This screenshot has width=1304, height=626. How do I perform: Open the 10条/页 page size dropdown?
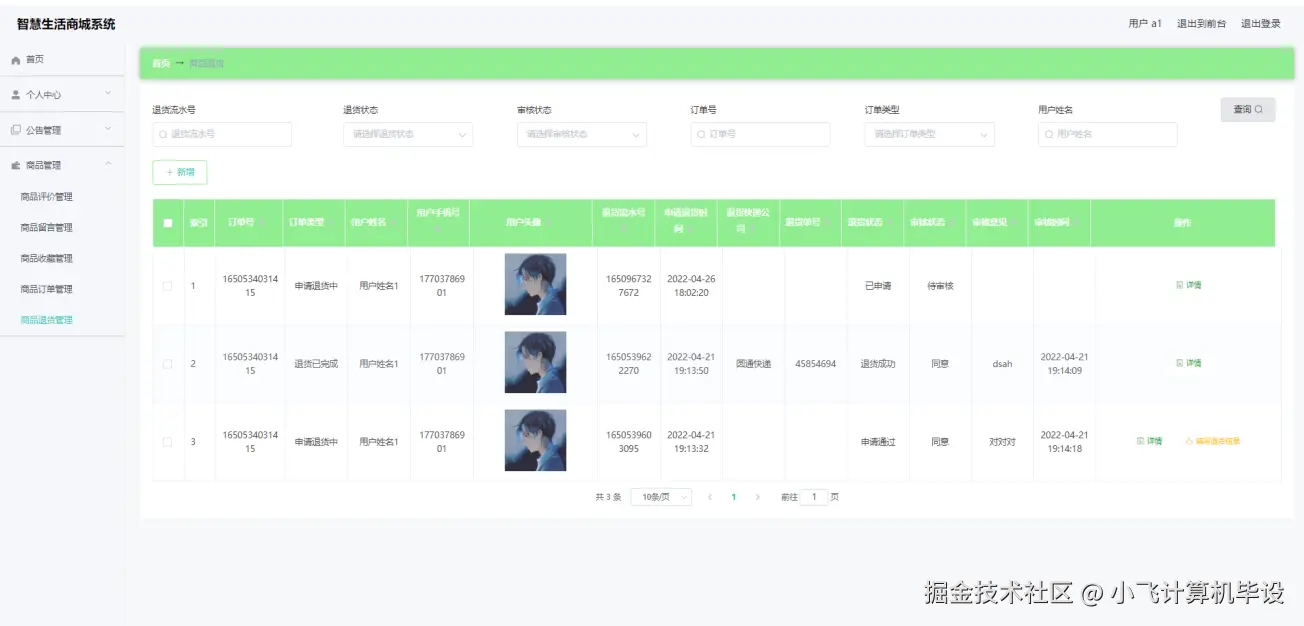click(x=661, y=497)
